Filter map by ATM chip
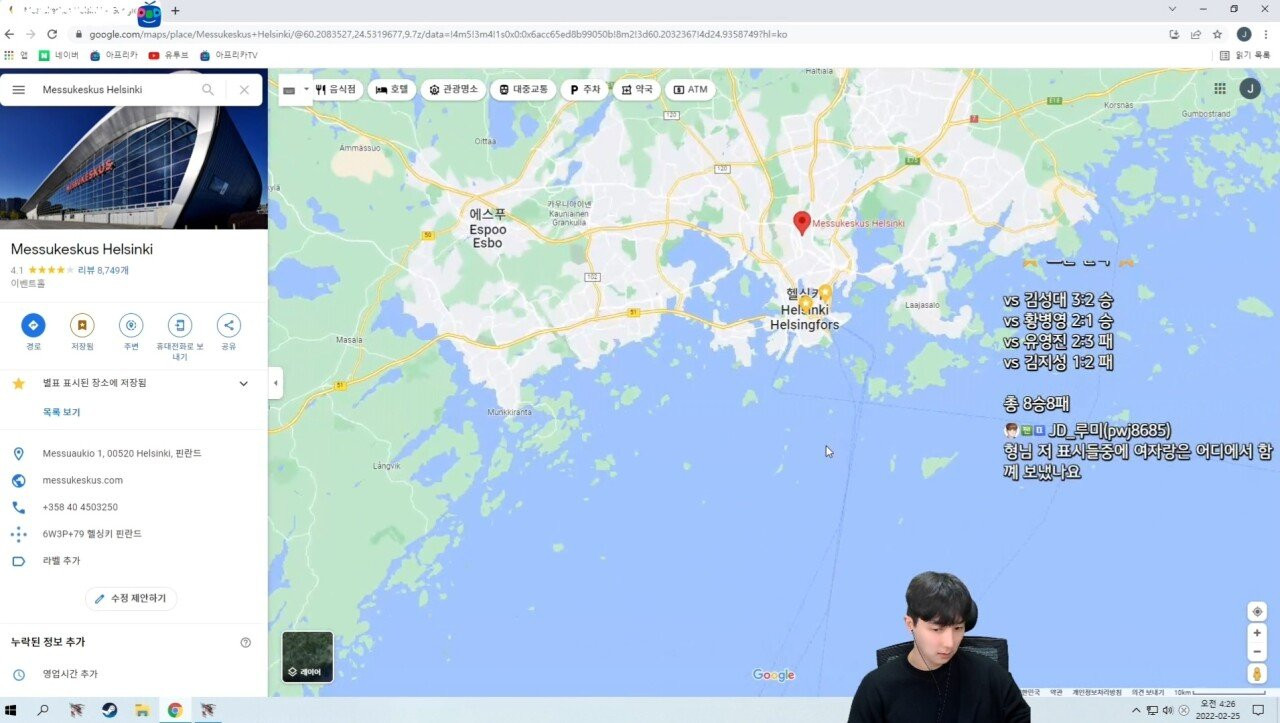Screen dimensions: 1280x723 click(691, 89)
